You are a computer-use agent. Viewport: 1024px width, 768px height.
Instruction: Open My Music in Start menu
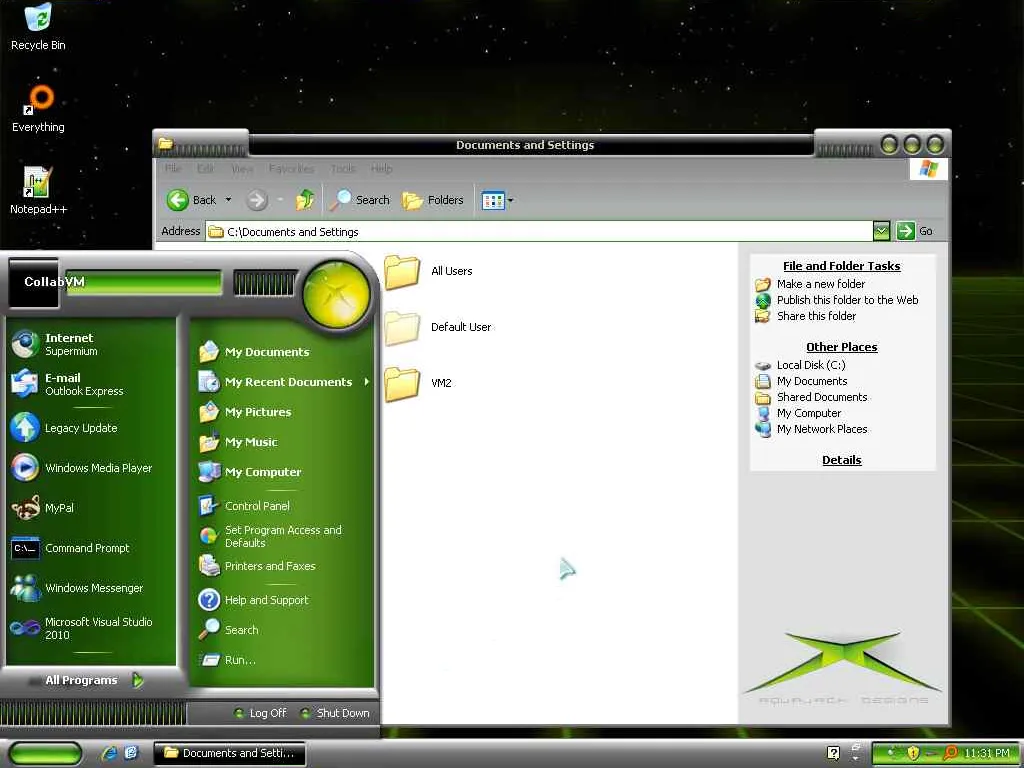(x=282, y=442)
